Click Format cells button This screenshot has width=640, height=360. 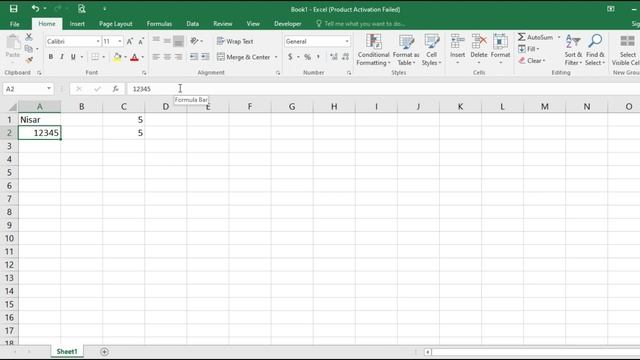pyautogui.click(x=500, y=50)
